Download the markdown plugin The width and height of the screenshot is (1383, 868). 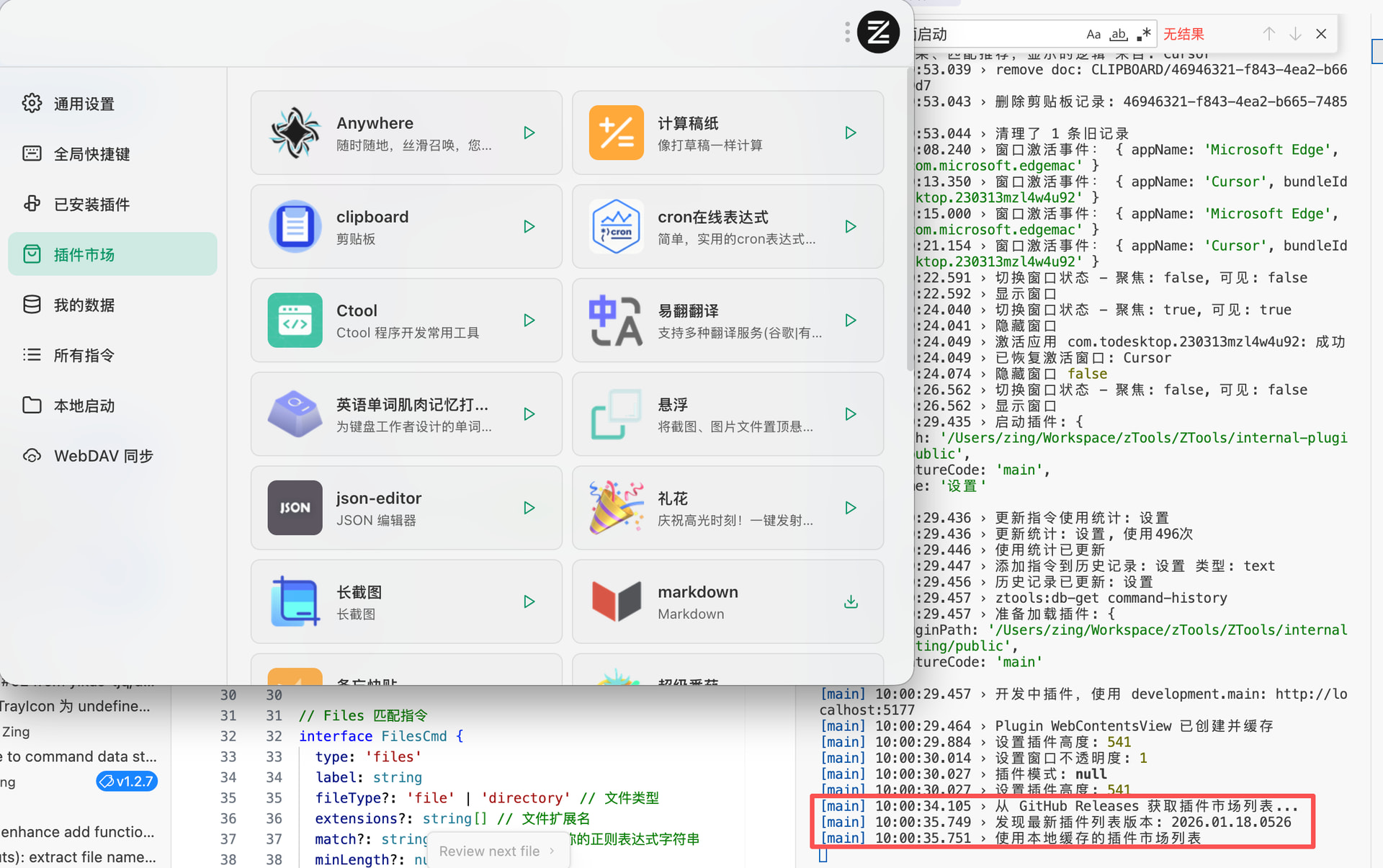click(851, 601)
